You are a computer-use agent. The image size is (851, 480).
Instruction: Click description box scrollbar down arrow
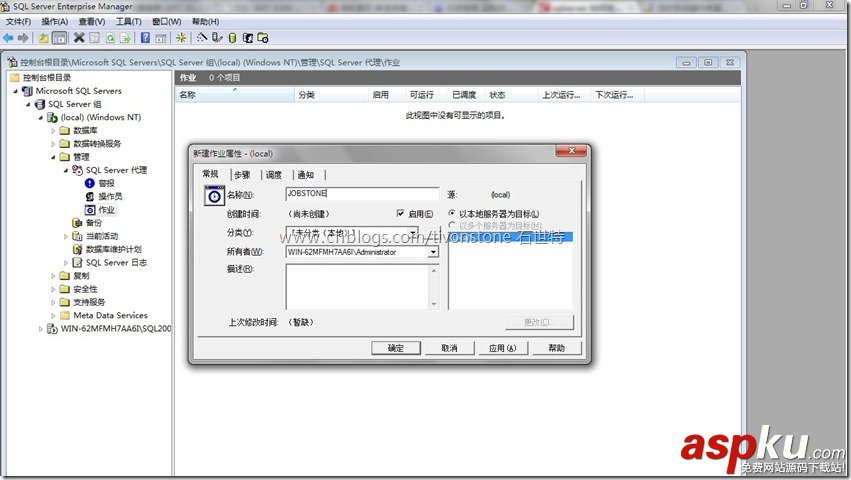pyautogui.click(x=434, y=304)
